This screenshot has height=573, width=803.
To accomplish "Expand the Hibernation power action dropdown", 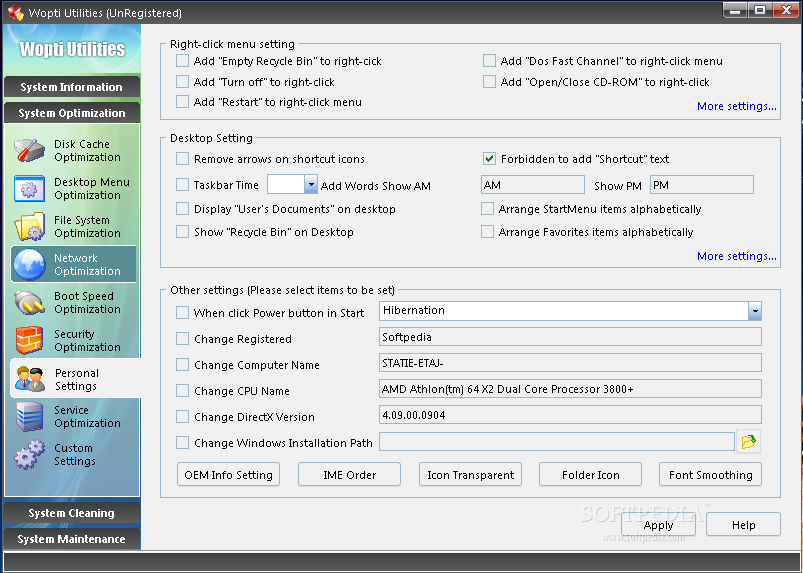I will point(754,311).
